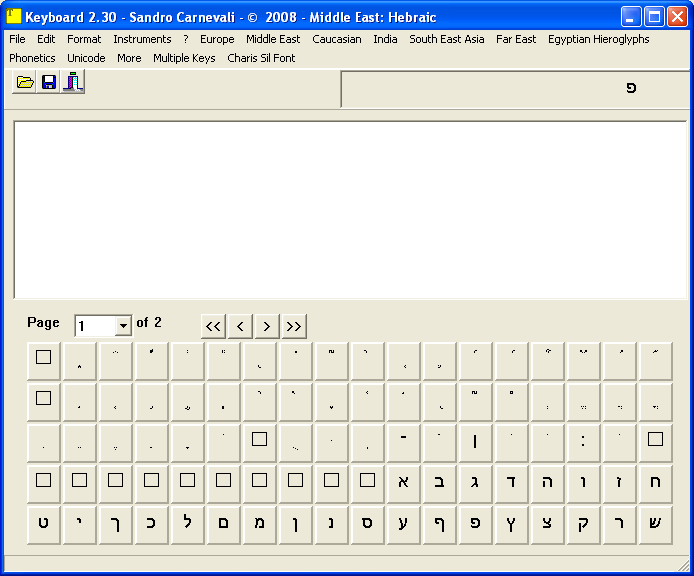The image size is (694, 576).
Task: Insert Hebrew letter Mem key
Action: pyautogui.click(x=259, y=525)
